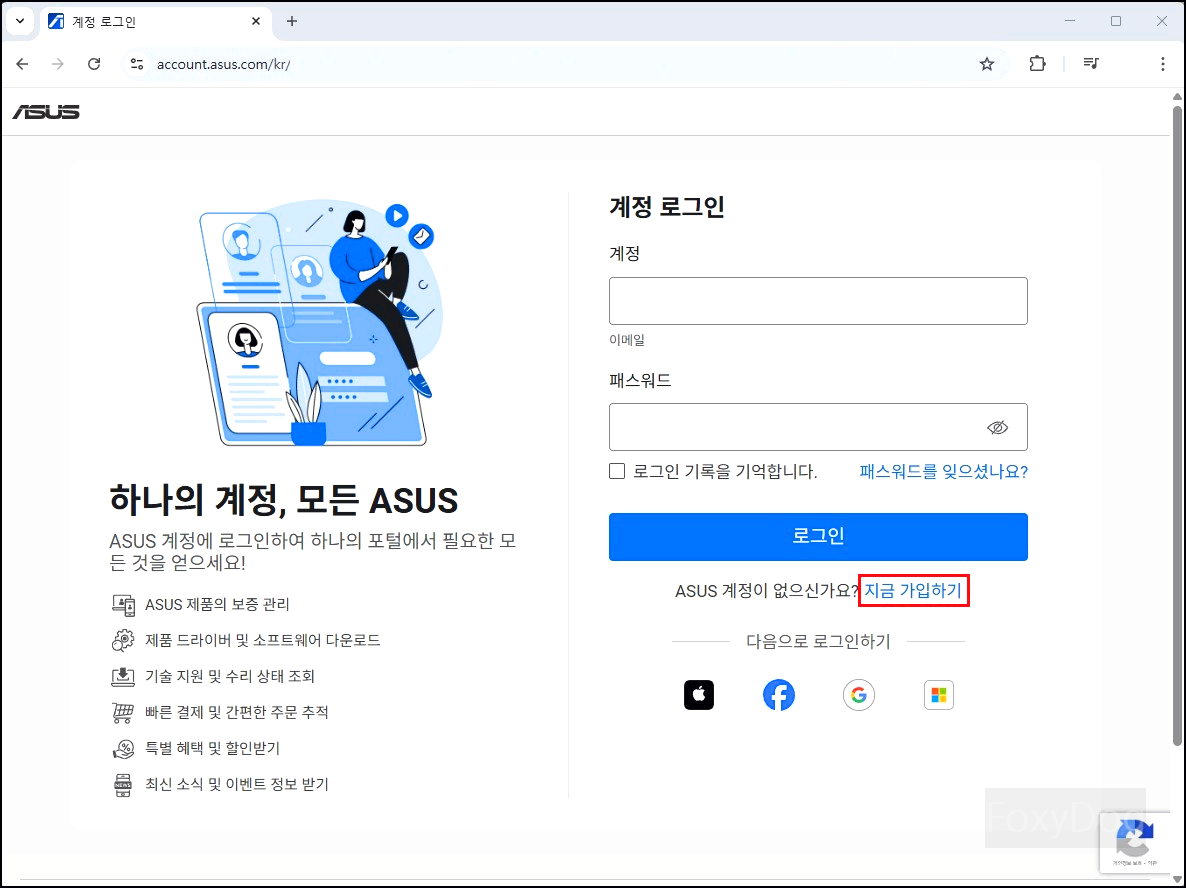The width and height of the screenshot is (1186, 888).
Task: Sign in with Apple icon
Action: 699,694
